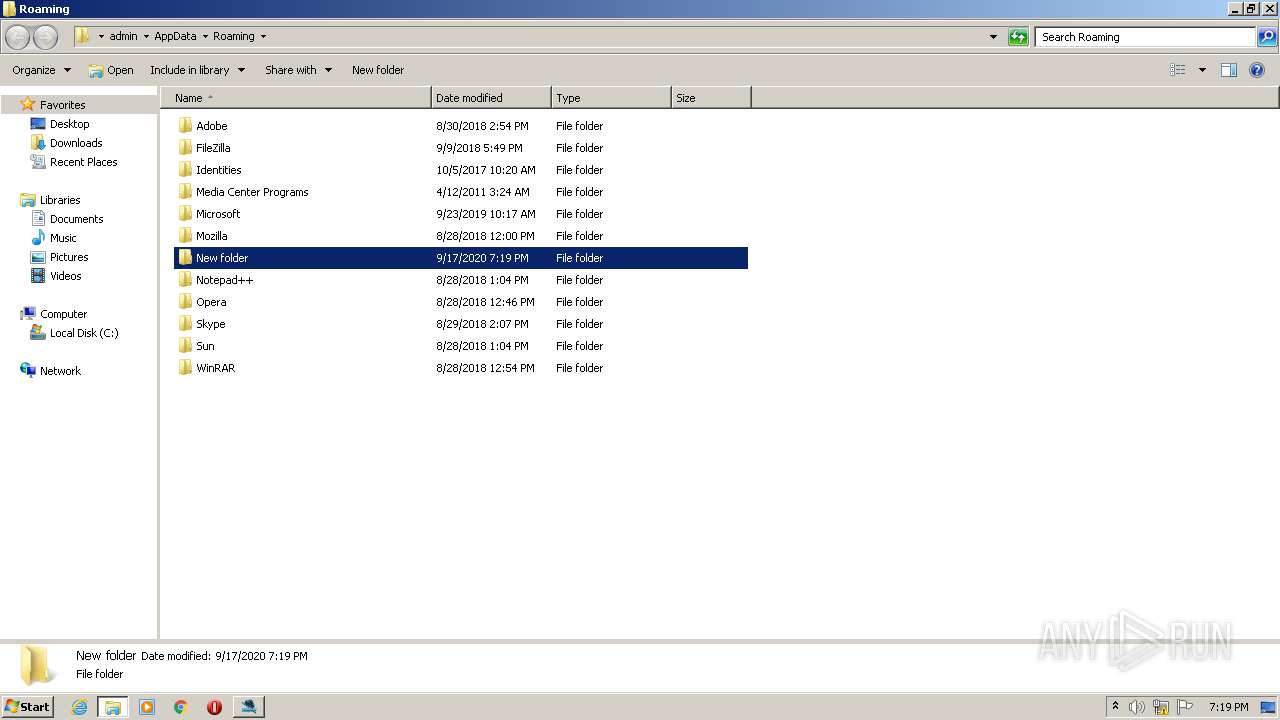Open Pictures library in navigation pane
1280x720 pixels.
(x=69, y=257)
